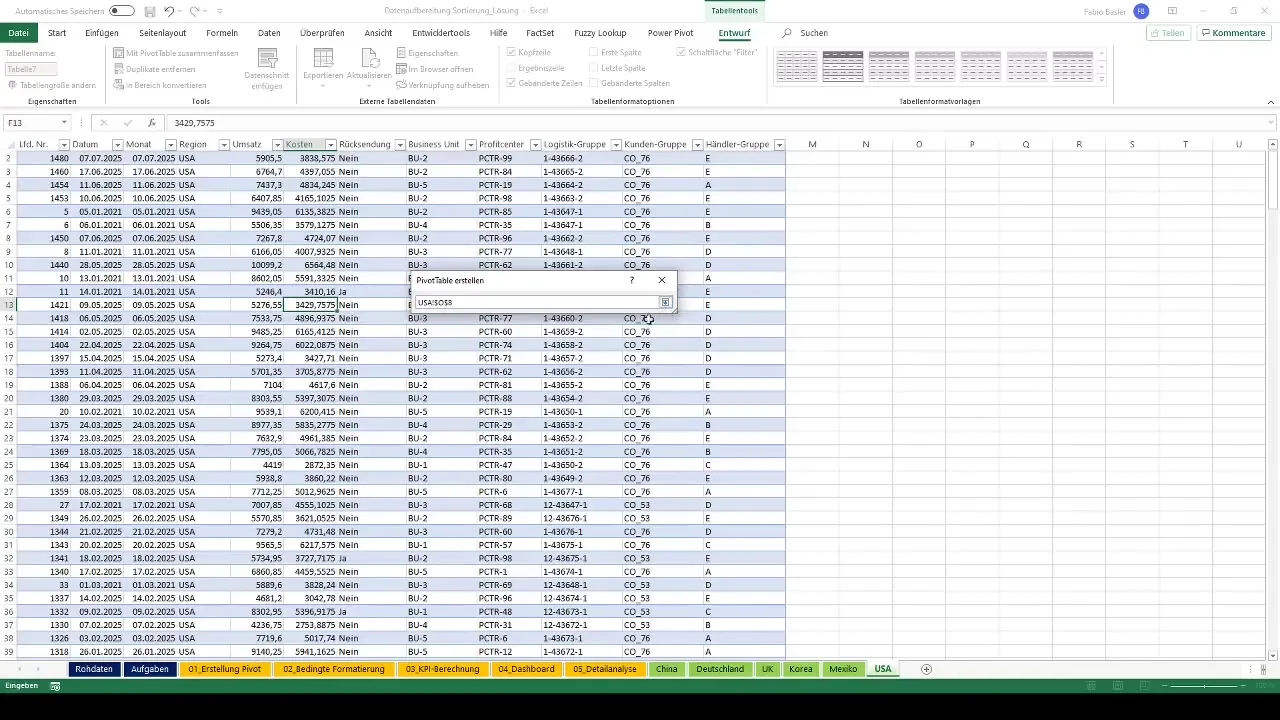Switch to the Formeln ribbon tab
1280x720 pixels.
coord(222,33)
